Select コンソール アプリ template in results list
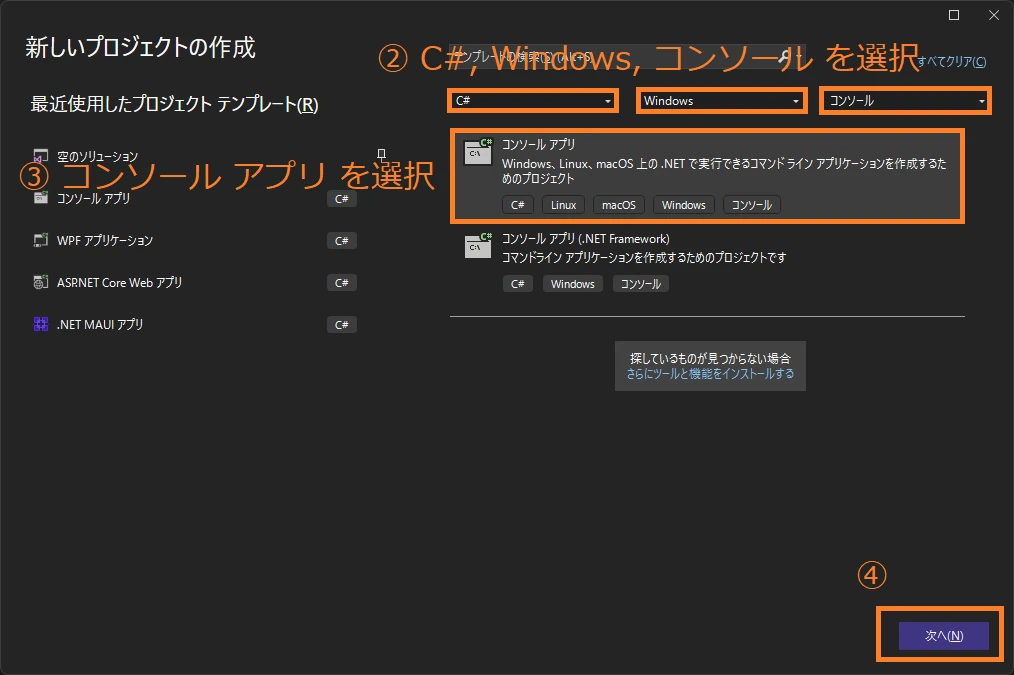The image size is (1014, 675). 707,176
